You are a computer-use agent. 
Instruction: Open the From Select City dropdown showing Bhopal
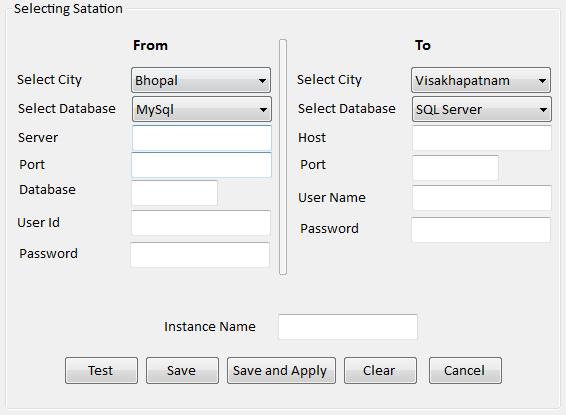point(201,80)
